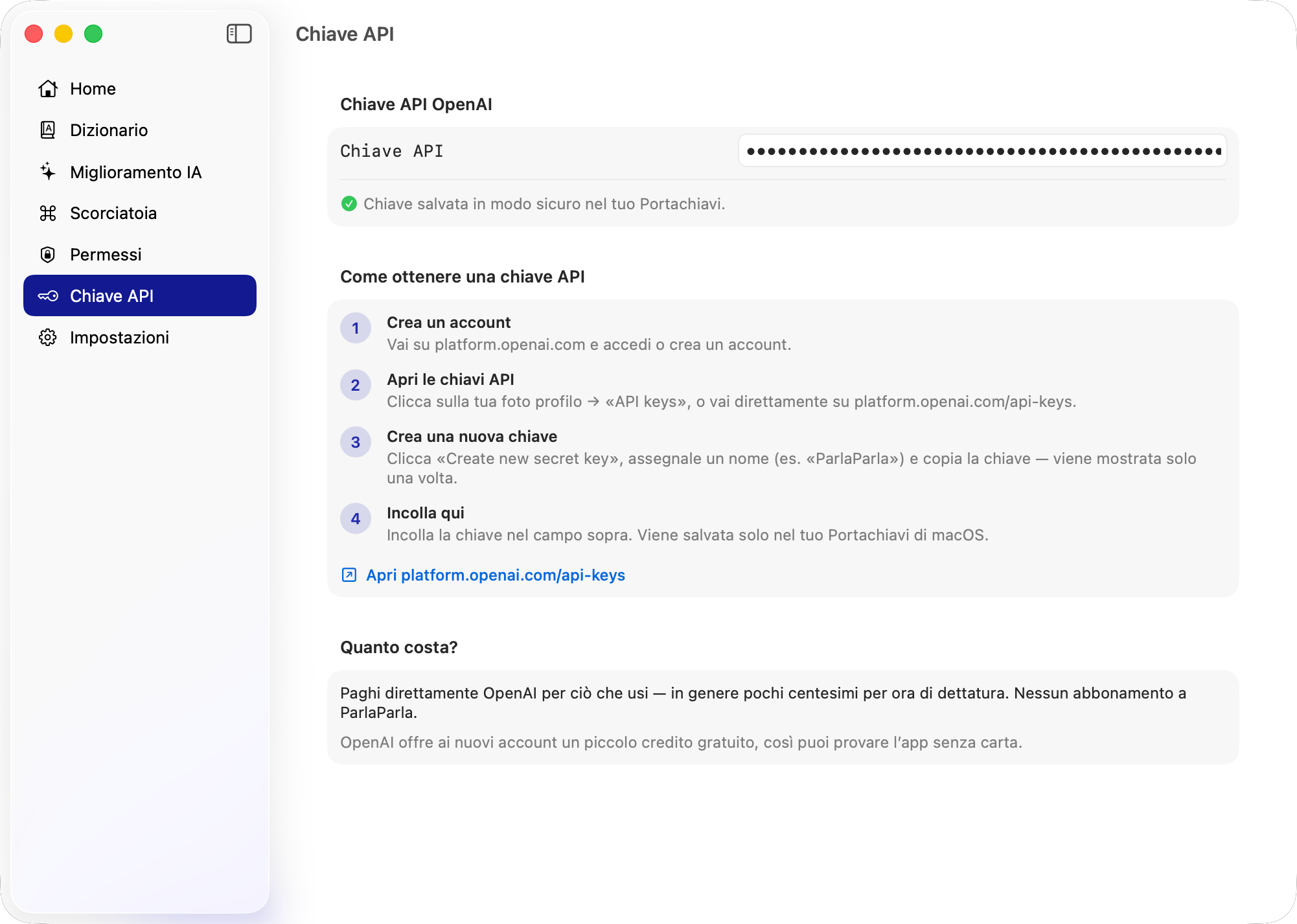Open the Impostazioni section

(119, 337)
